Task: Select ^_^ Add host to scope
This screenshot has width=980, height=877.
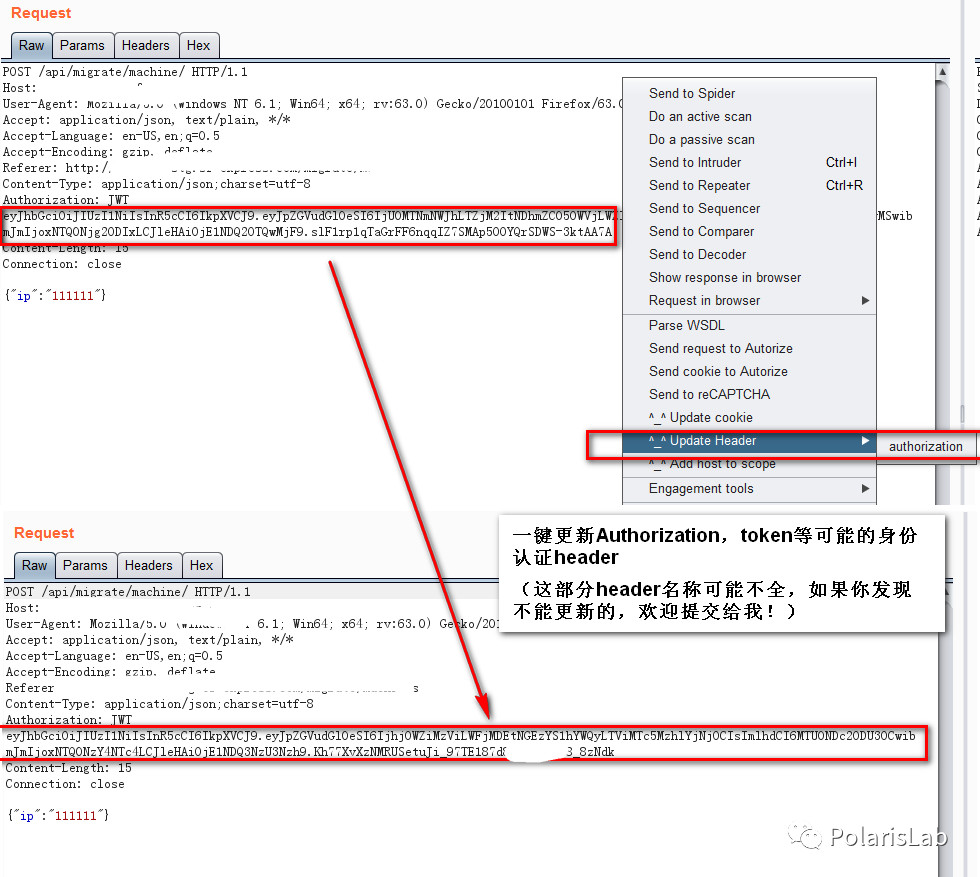Action: point(749,464)
